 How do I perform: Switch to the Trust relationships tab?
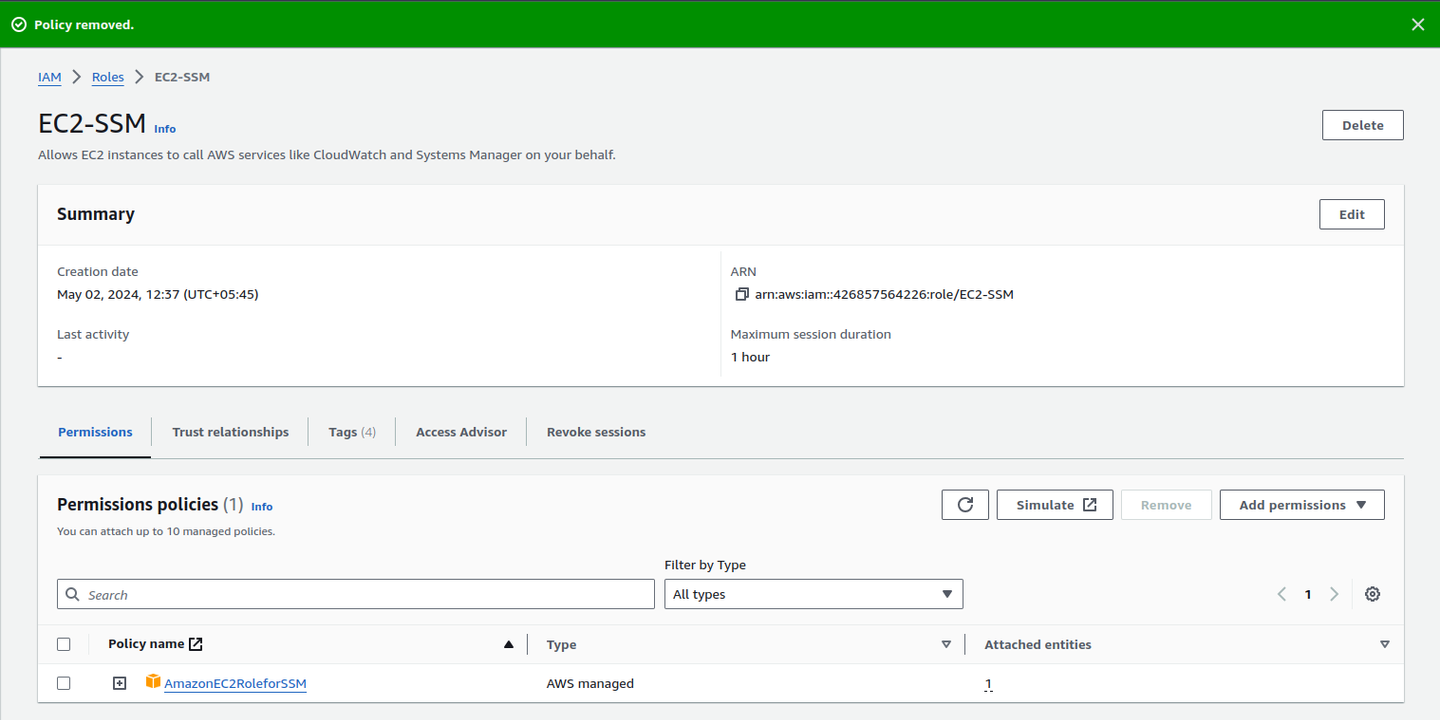[230, 432]
